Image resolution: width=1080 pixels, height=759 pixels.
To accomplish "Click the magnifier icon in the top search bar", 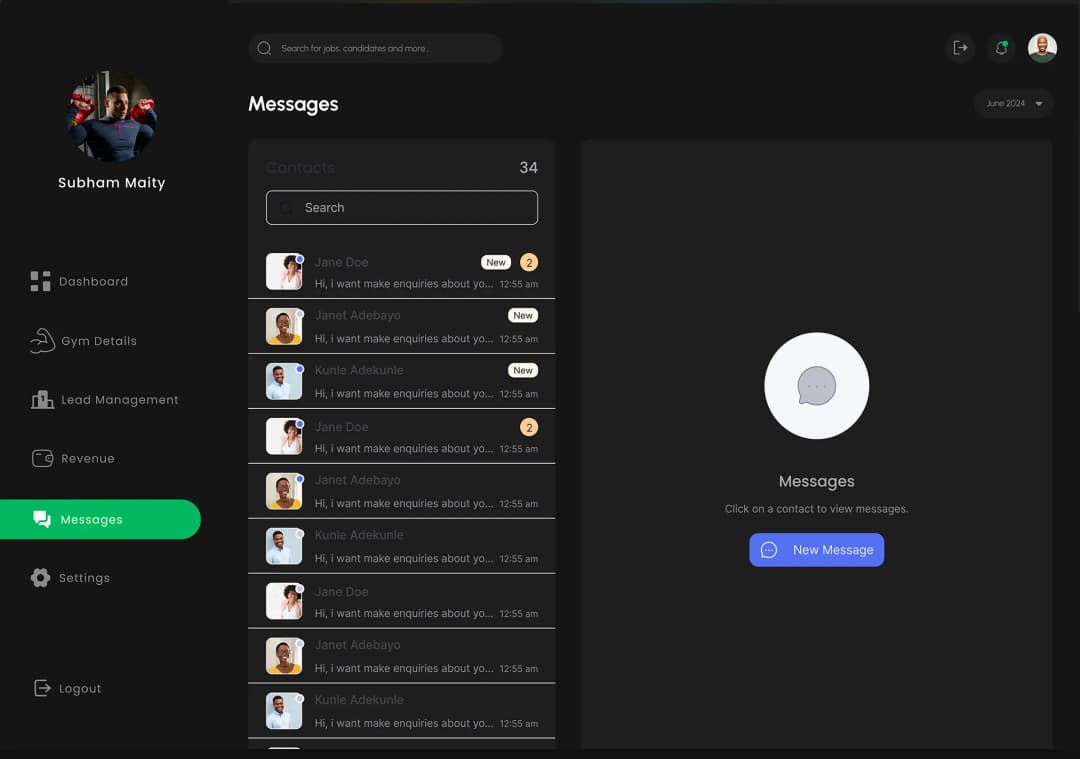I will [264, 48].
